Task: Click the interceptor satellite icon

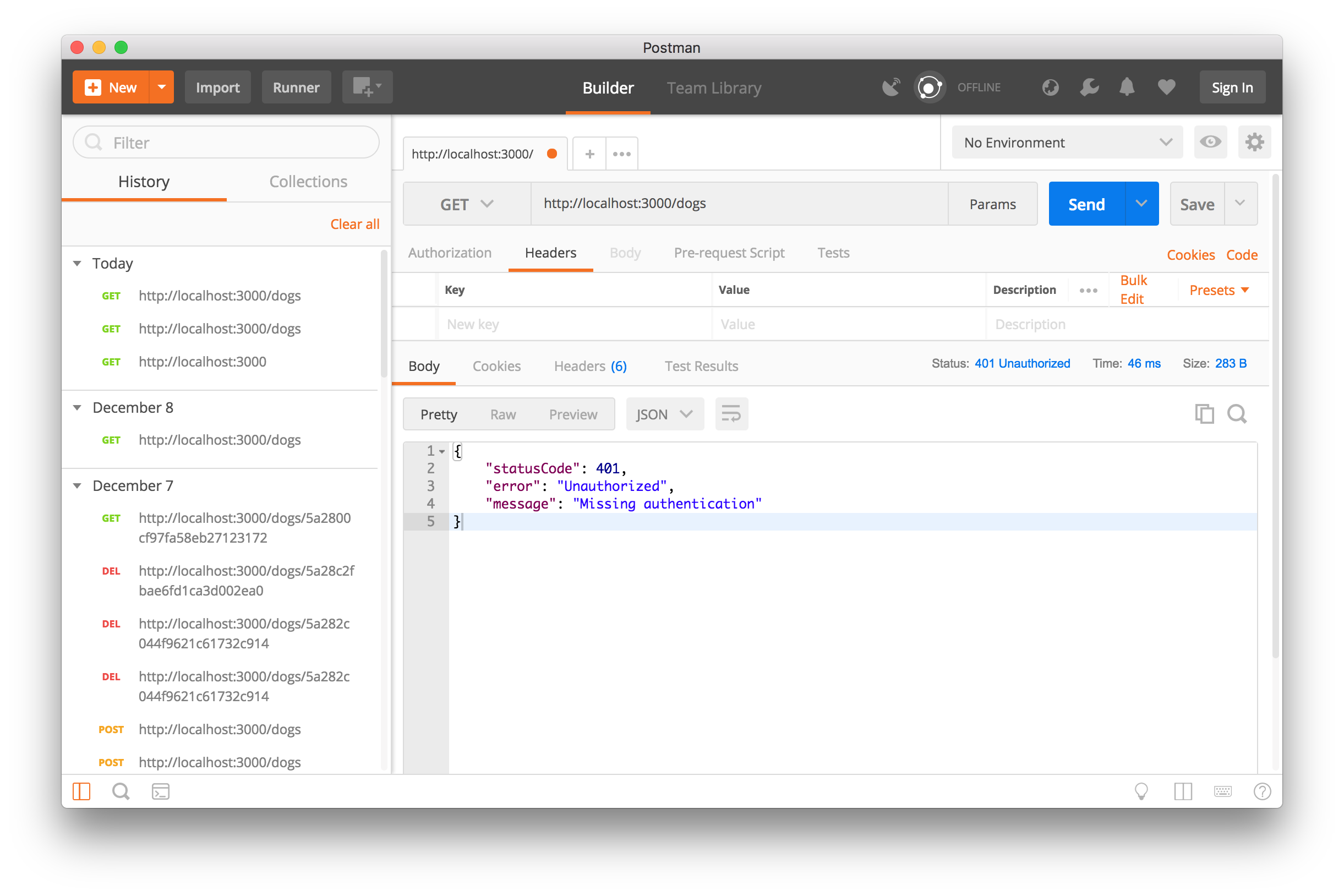Action: (x=891, y=88)
